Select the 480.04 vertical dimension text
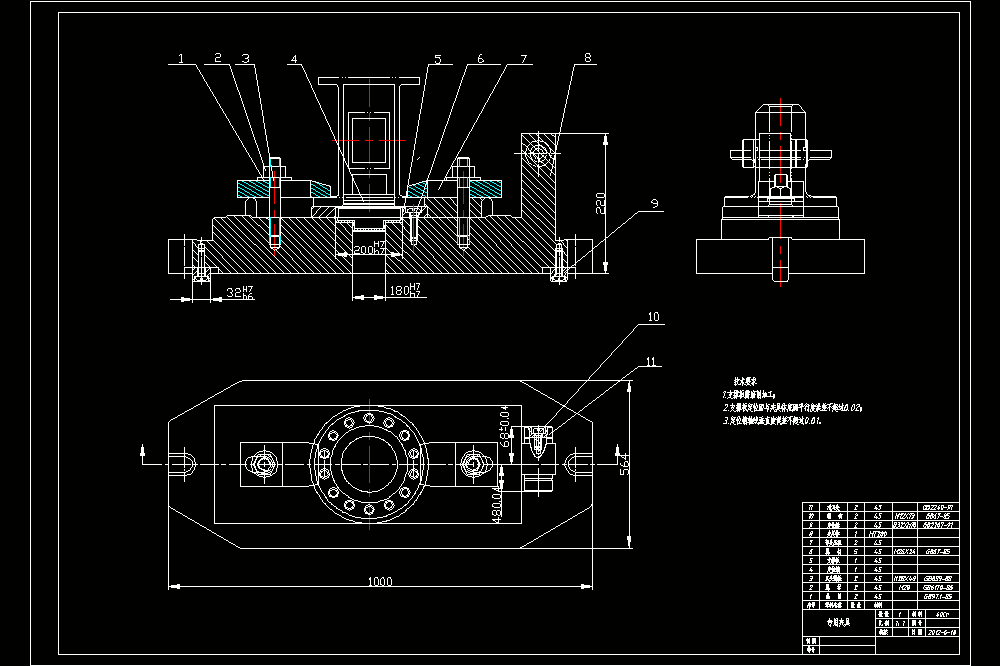Image resolution: width=1000 pixels, height=666 pixels. coord(497,504)
